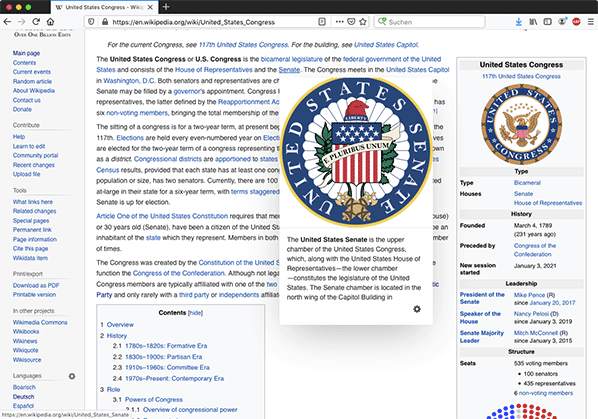Open Speaker of the House infobox link

[x=480, y=318]
